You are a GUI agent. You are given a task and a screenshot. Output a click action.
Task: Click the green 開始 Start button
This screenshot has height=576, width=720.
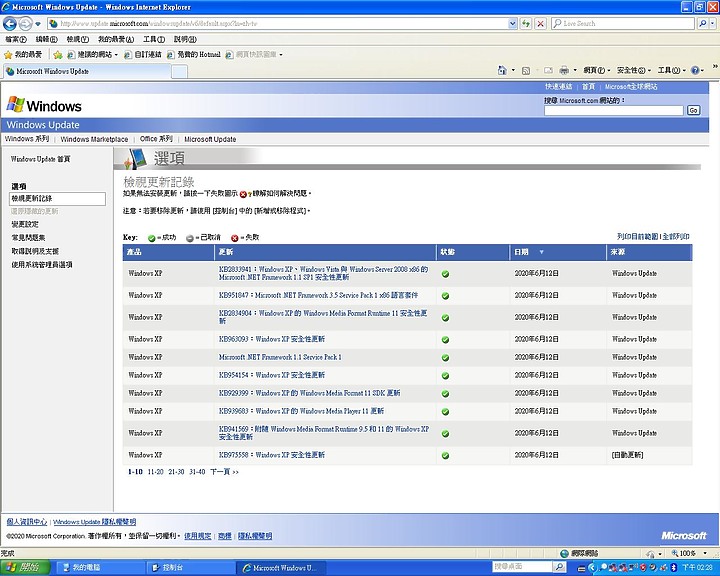tap(24, 568)
